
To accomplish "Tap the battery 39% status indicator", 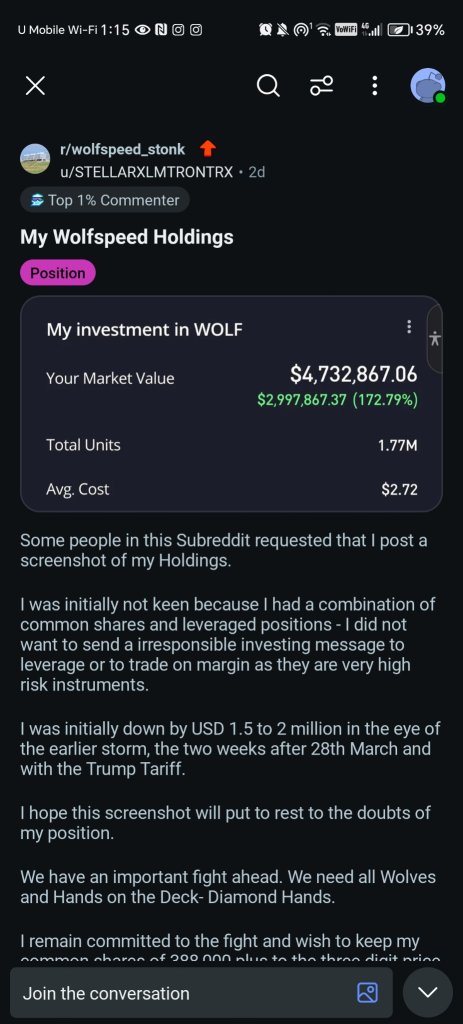I will (417, 30).
